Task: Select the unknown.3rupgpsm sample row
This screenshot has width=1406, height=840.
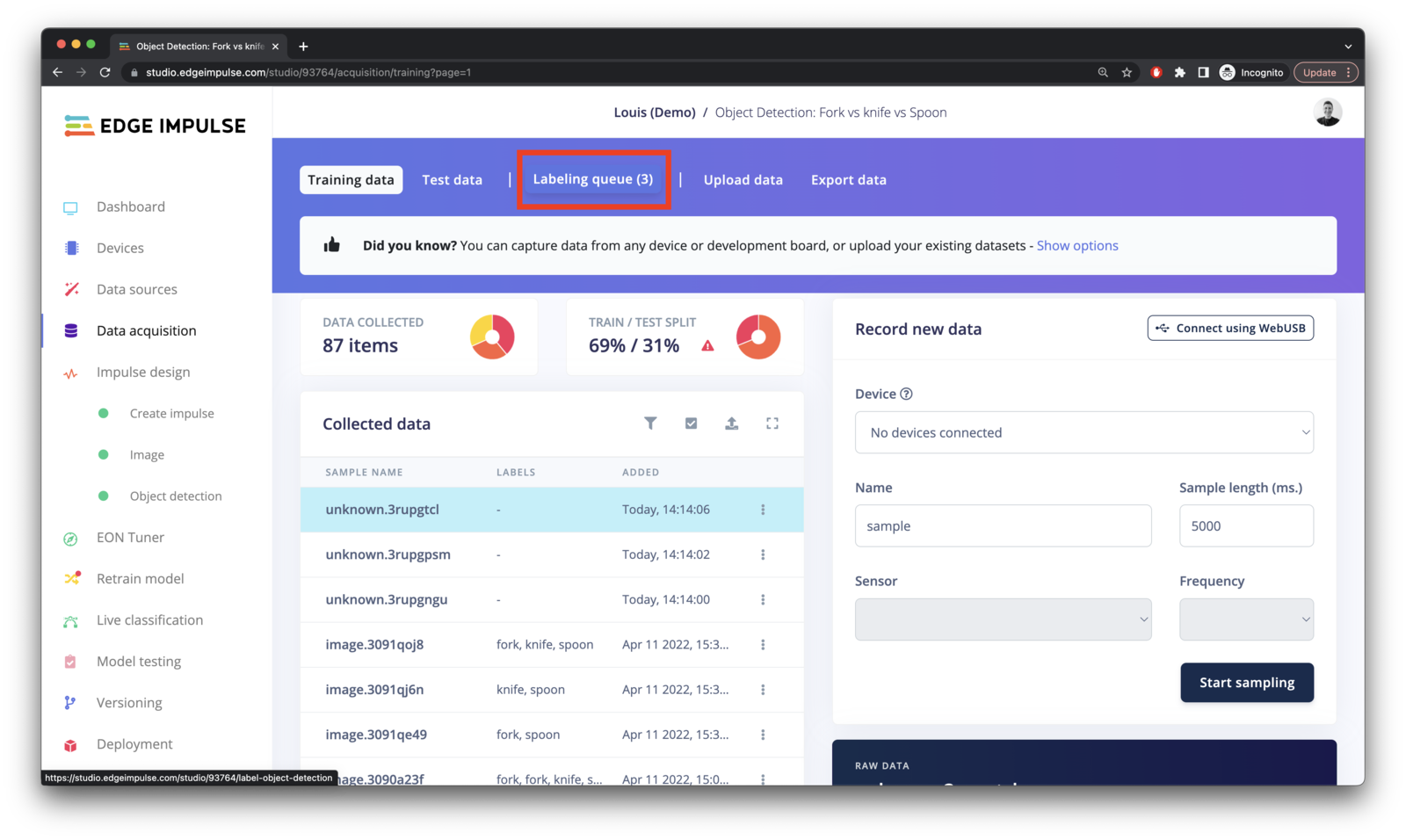Action: coord(552,554)
